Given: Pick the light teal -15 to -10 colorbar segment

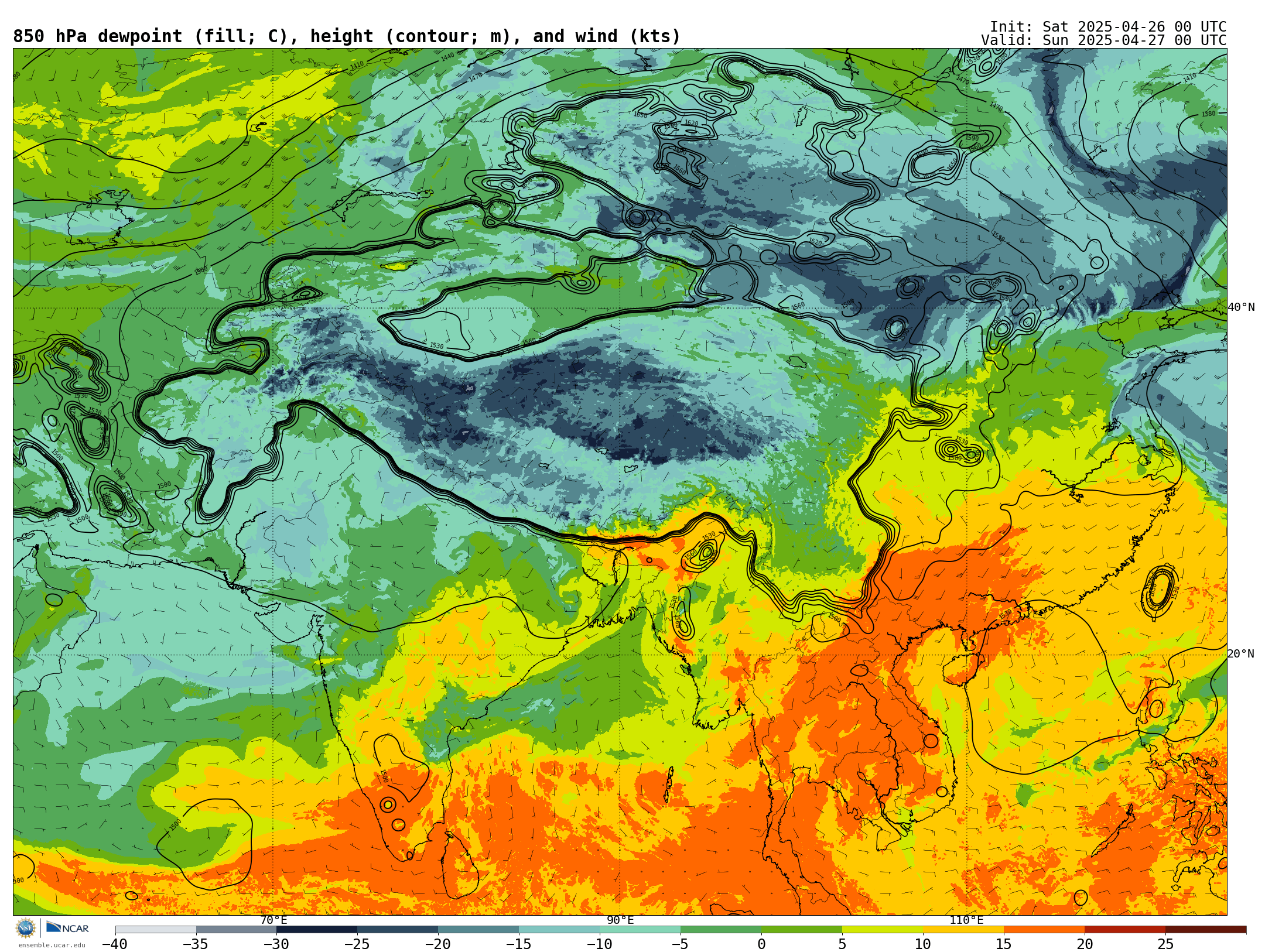Looking at the screenshot, I should pos(560,930).
